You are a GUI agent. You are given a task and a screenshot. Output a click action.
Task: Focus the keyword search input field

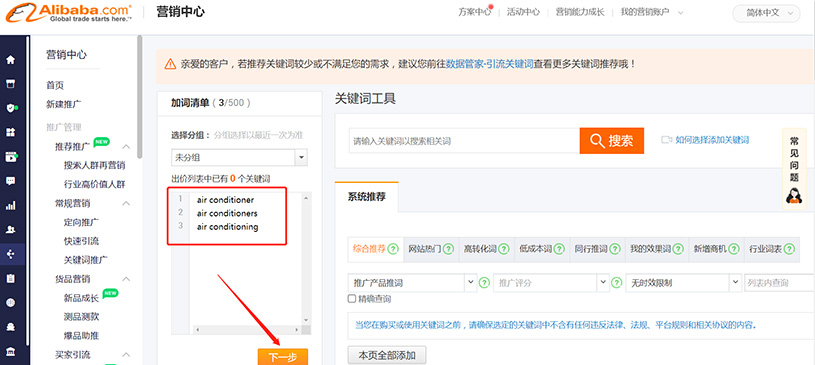click(464, 141)
